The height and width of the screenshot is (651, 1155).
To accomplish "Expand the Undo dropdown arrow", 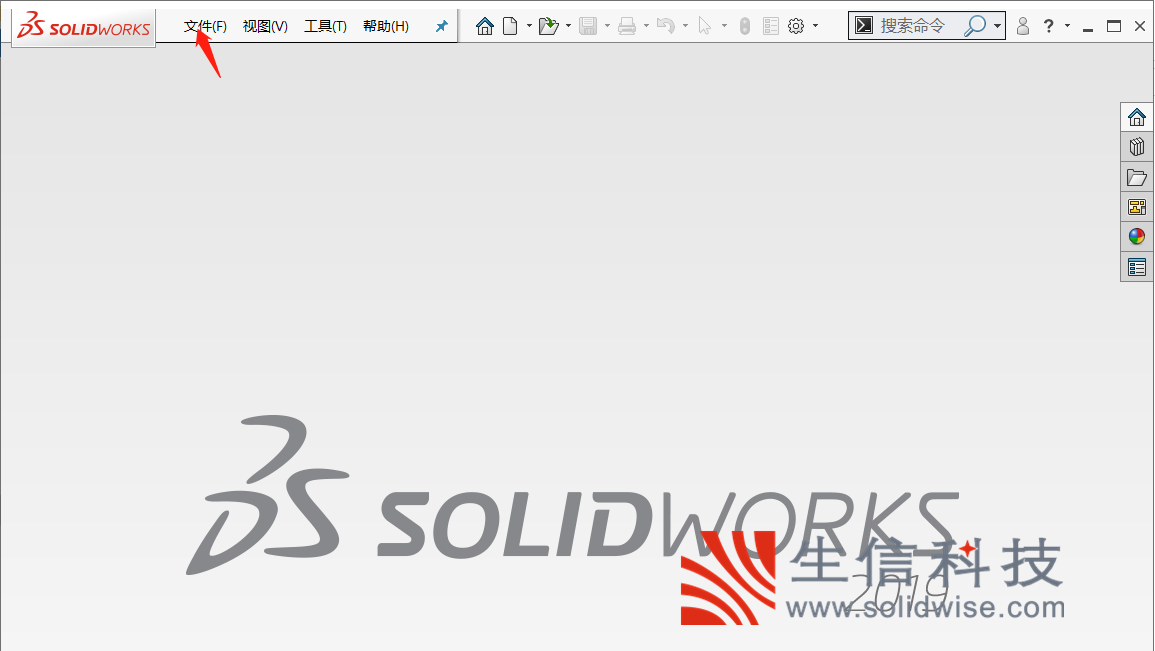I will (x=685, y=27).
